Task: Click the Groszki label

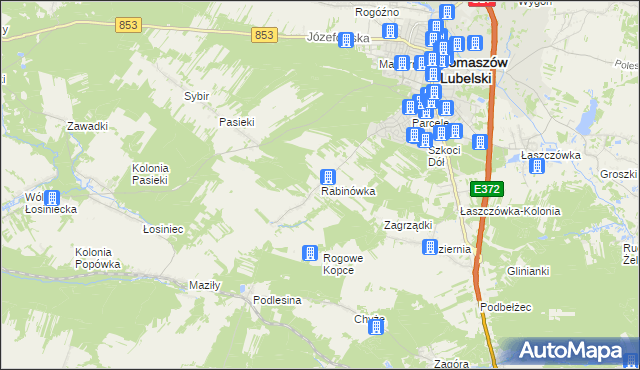Action: [x=618, y=174]
